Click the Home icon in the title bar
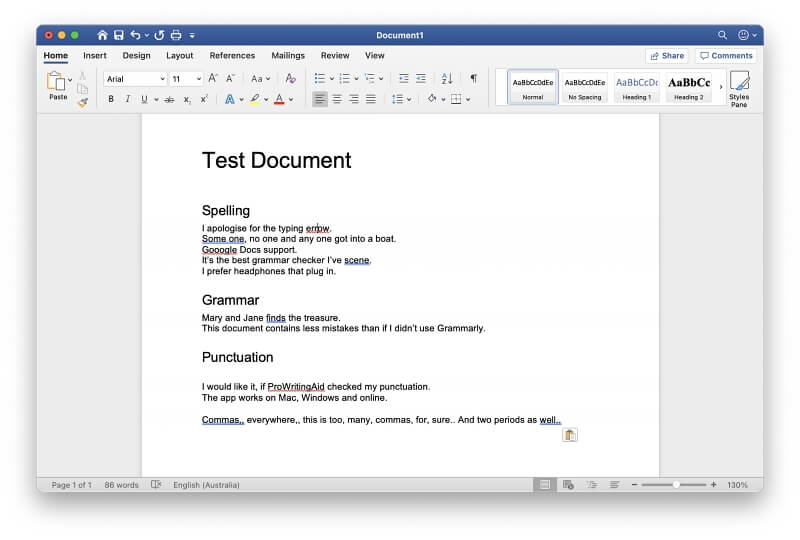 pos(102,35)
